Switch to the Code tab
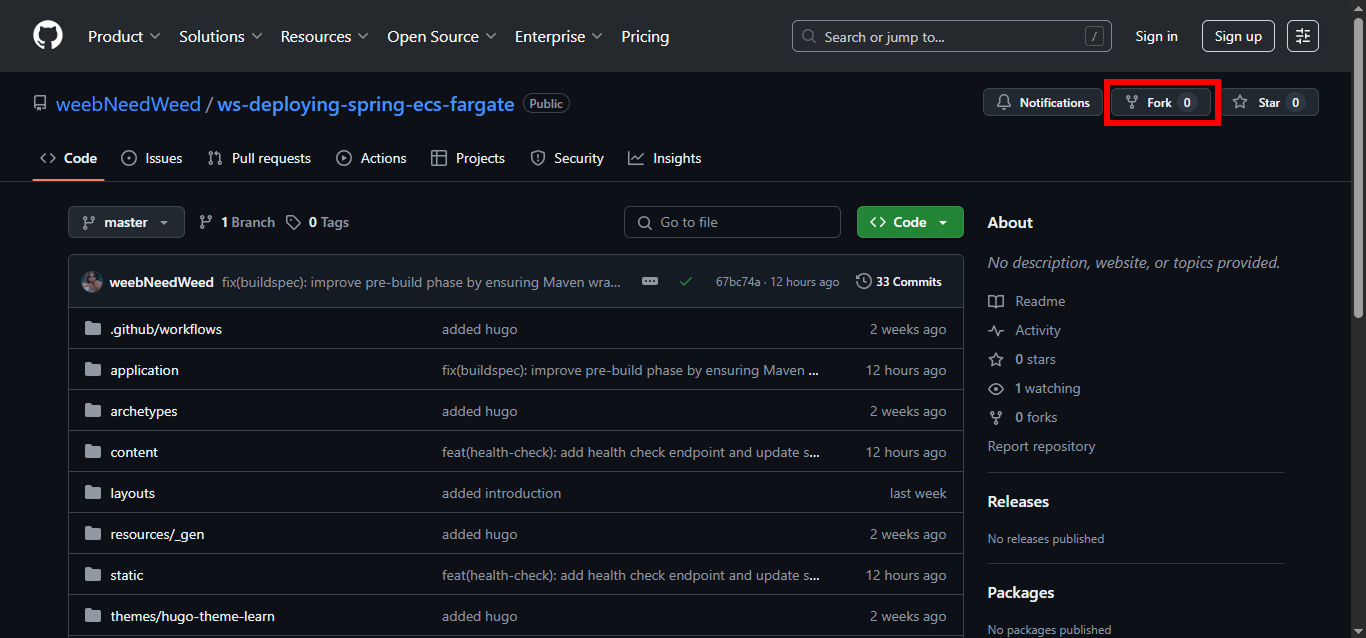This screenshot has width=1366, height=638. coord(69,158)
